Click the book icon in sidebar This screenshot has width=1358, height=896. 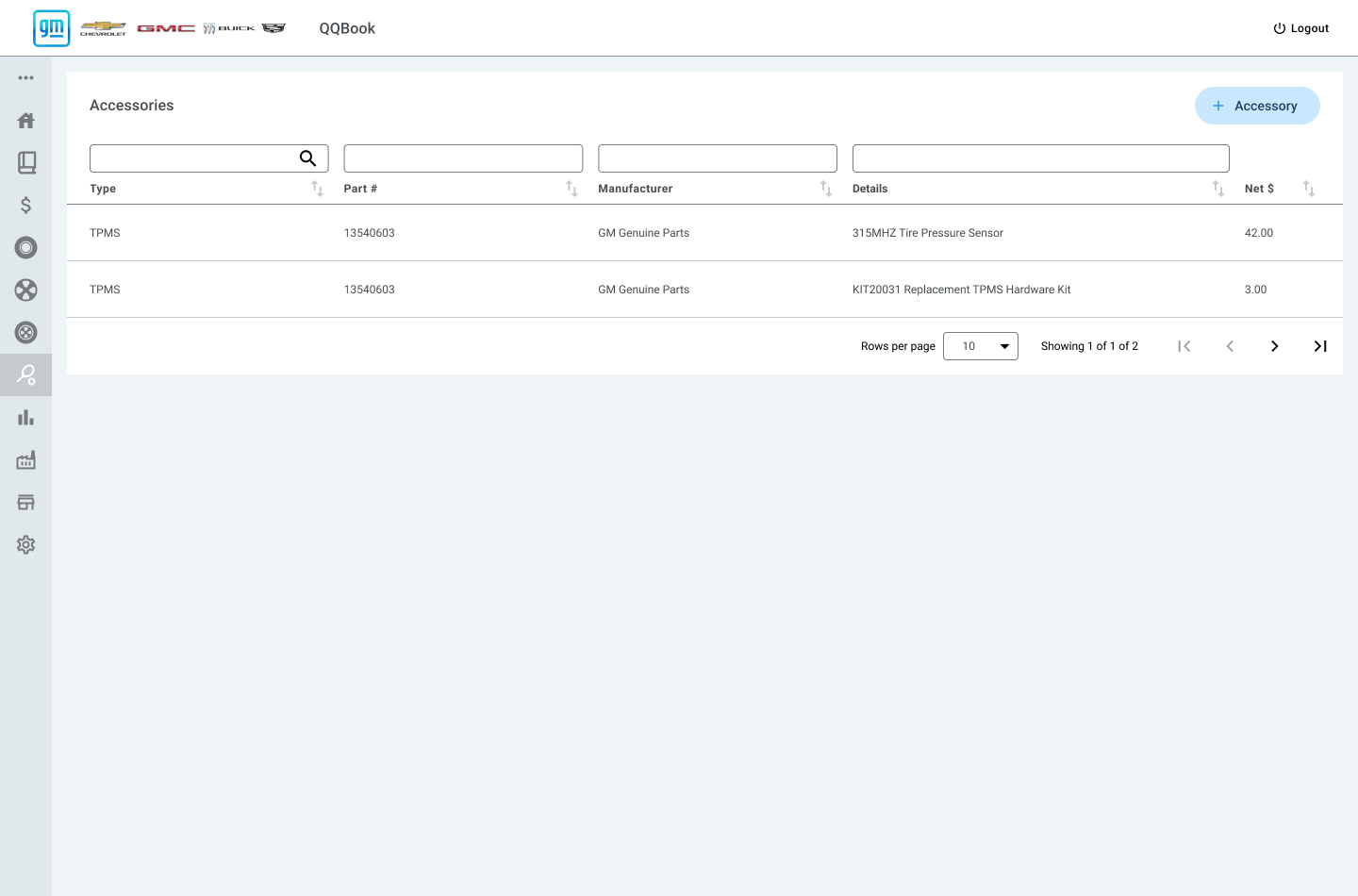[25, 163]
